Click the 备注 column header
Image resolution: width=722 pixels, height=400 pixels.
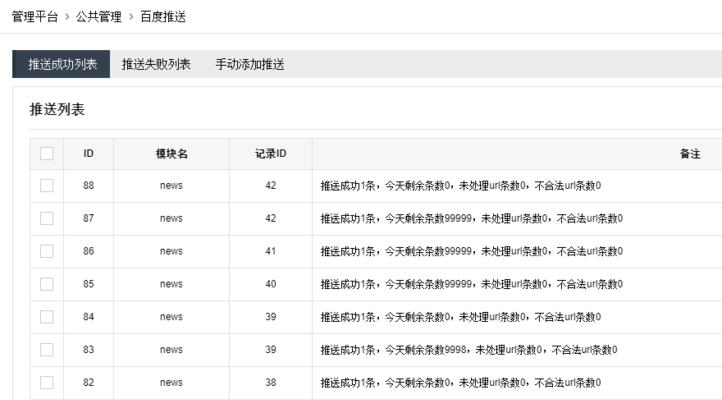(x=690, y=154)
